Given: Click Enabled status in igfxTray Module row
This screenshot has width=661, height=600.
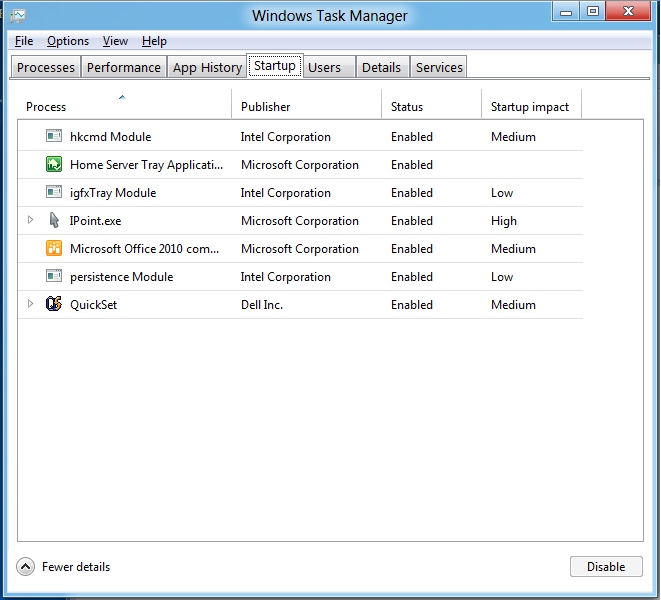Looking at the screenshot, I should point(411,193).
